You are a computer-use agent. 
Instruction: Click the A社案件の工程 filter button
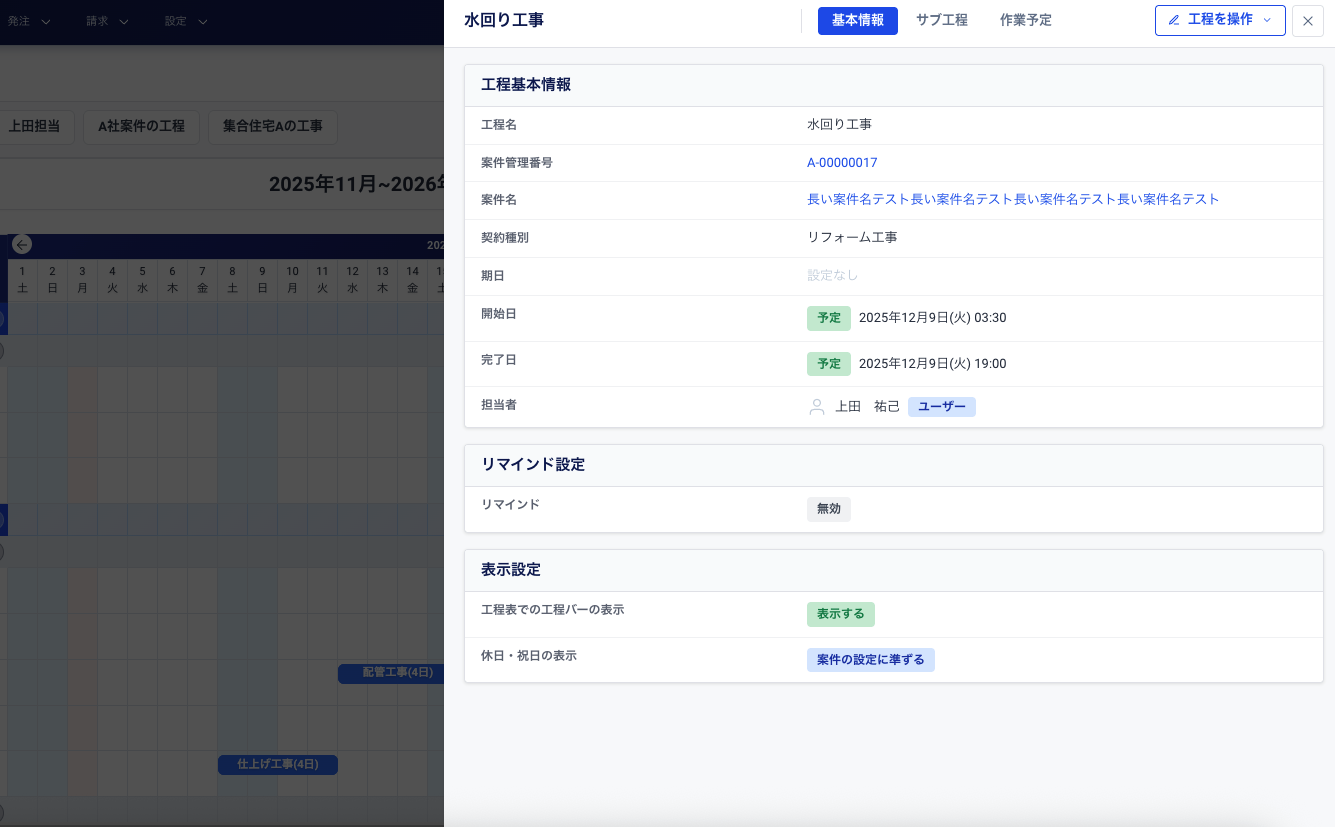141,127
